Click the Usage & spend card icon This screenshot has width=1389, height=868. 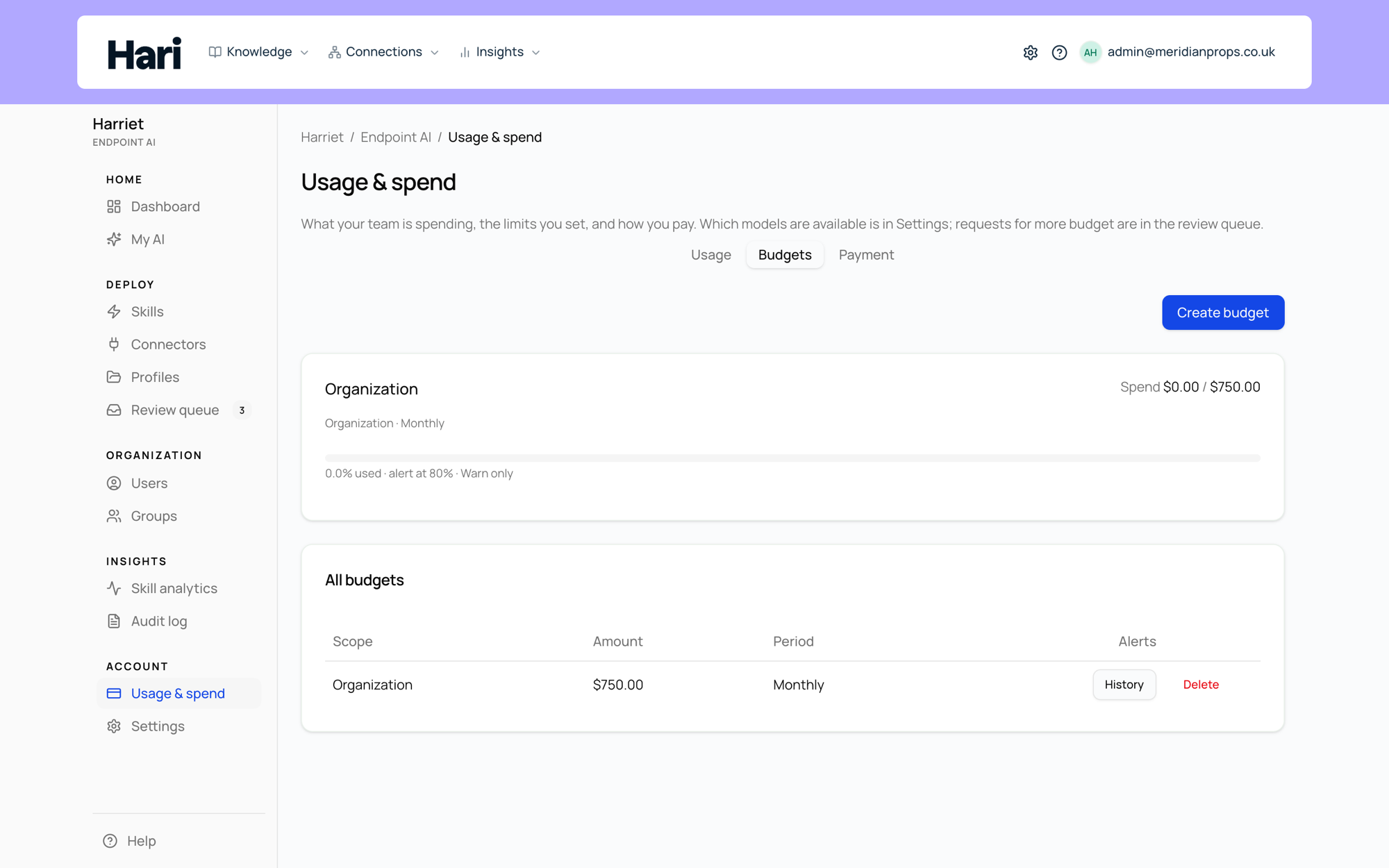[114, 693]
